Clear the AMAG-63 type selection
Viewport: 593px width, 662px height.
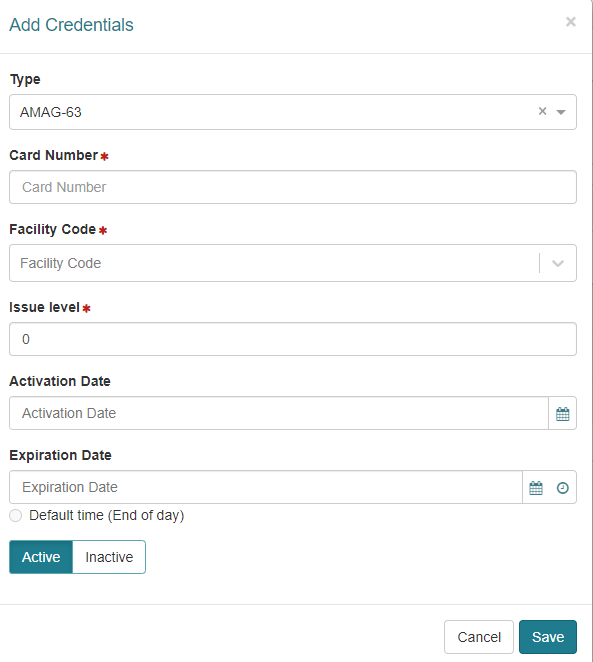click(542, 111)
